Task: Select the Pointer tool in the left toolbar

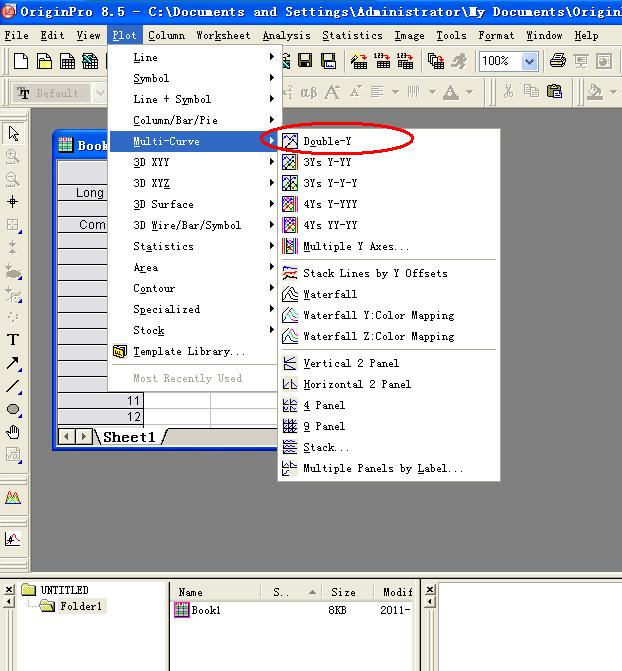Action: coord(13,134)
